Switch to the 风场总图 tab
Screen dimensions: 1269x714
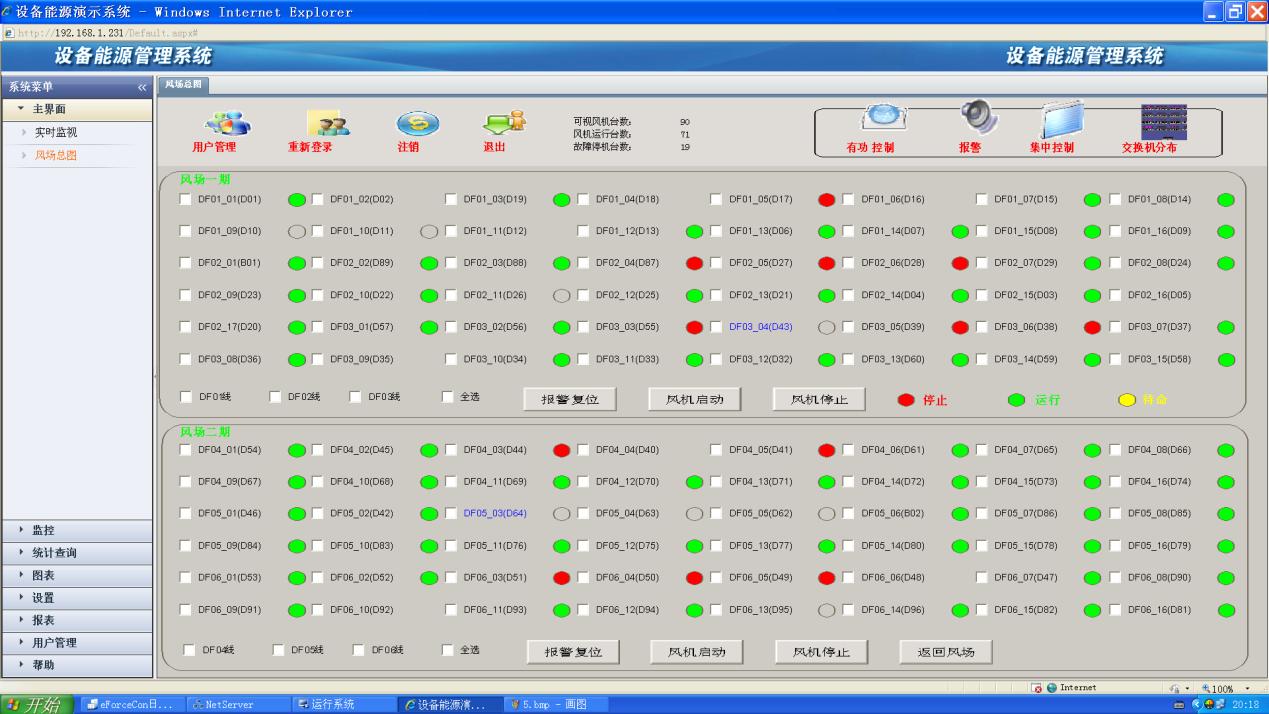click(183, 85)
